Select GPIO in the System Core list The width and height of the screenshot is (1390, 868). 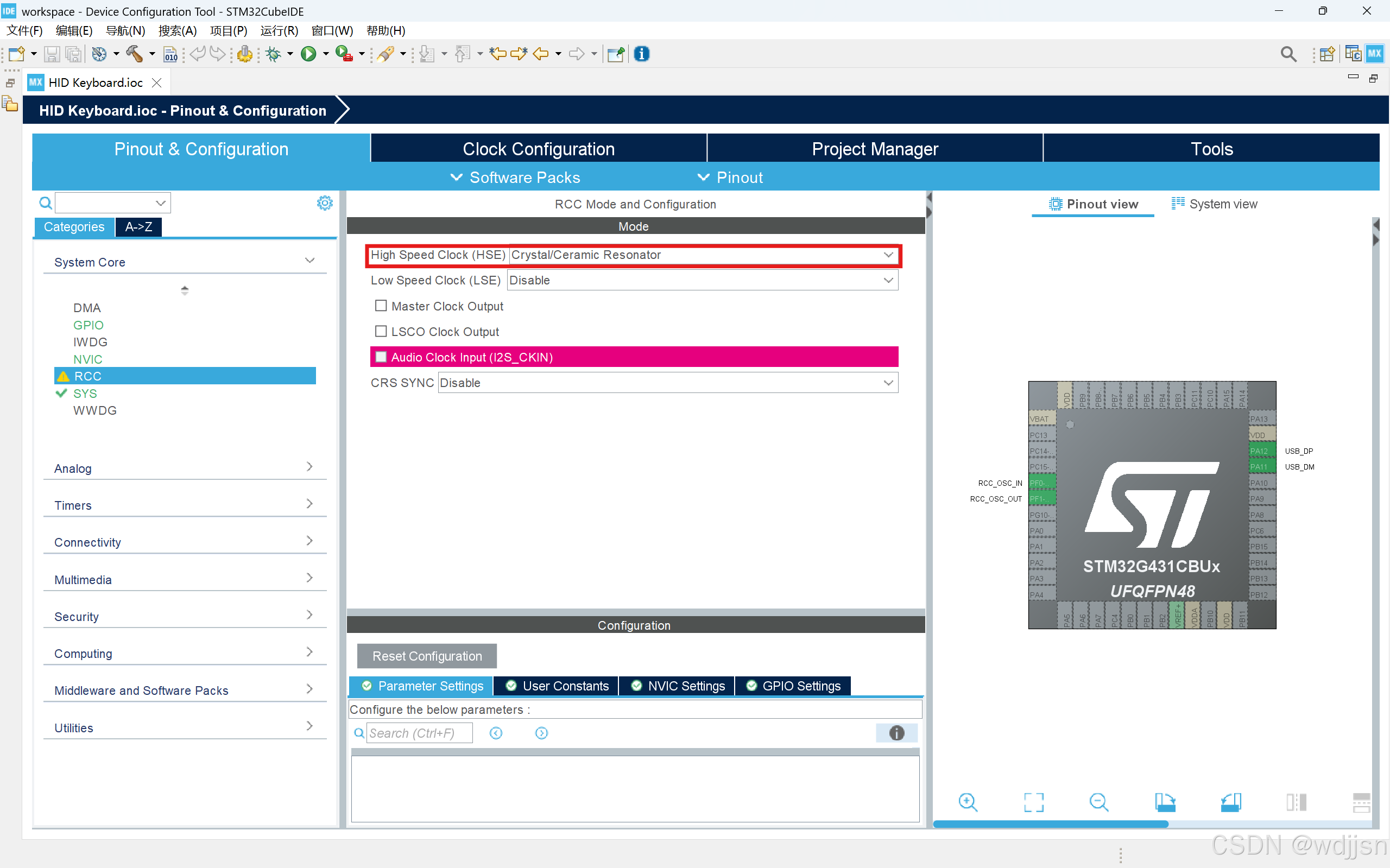[88, 325]
